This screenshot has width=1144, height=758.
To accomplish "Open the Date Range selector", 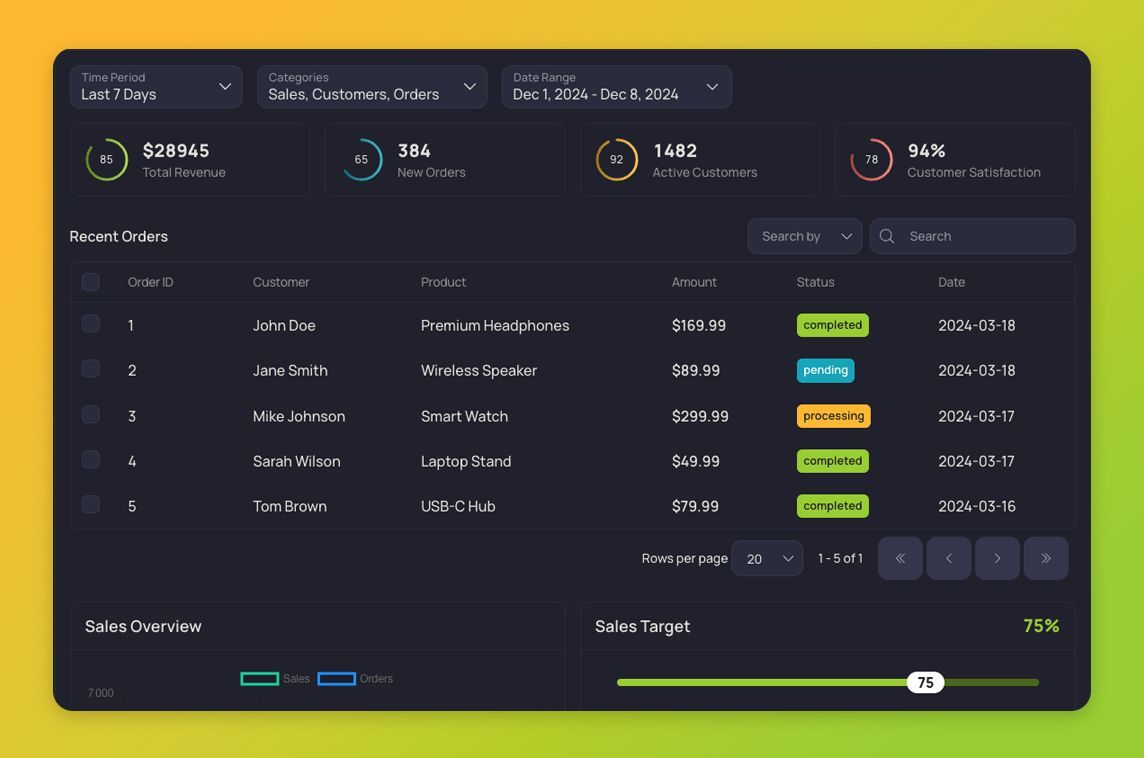I will (x=617, y=87).
